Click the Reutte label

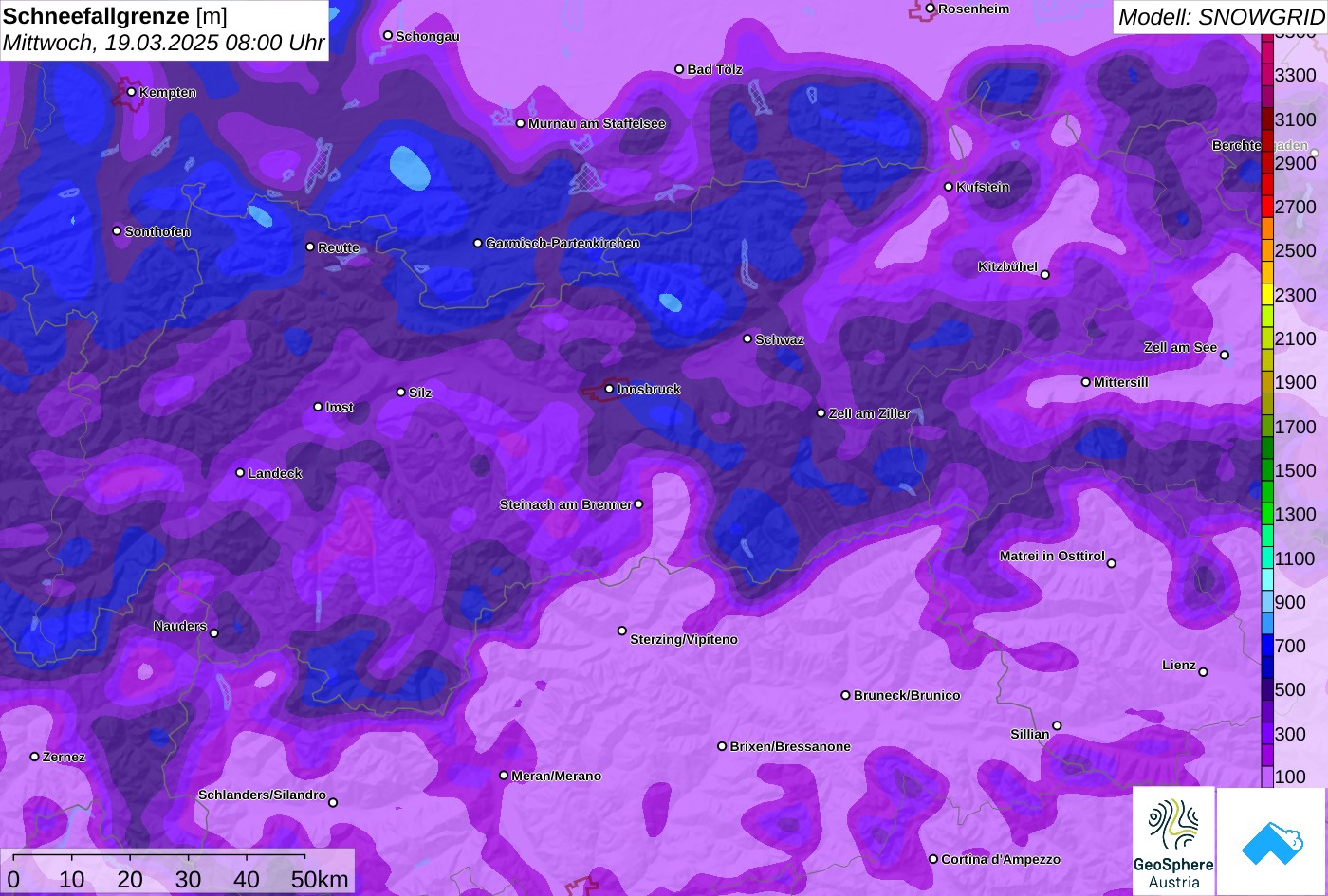coord(339,247)
